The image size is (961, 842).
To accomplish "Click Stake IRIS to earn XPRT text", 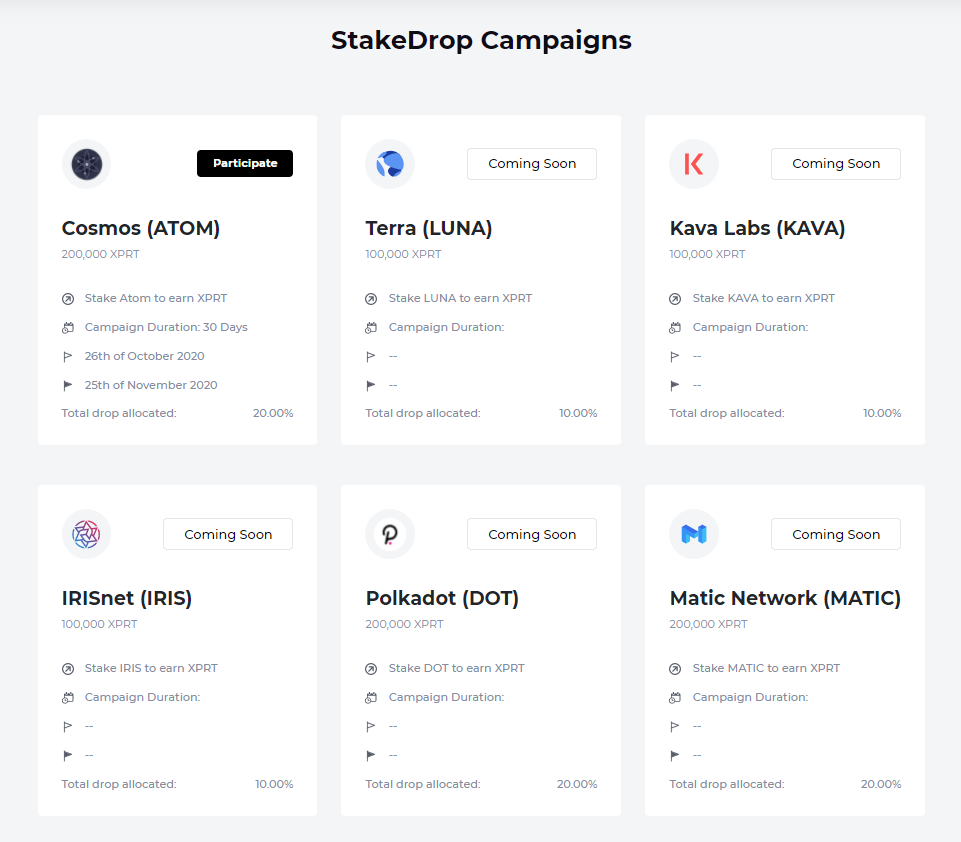I will [151, 669].
